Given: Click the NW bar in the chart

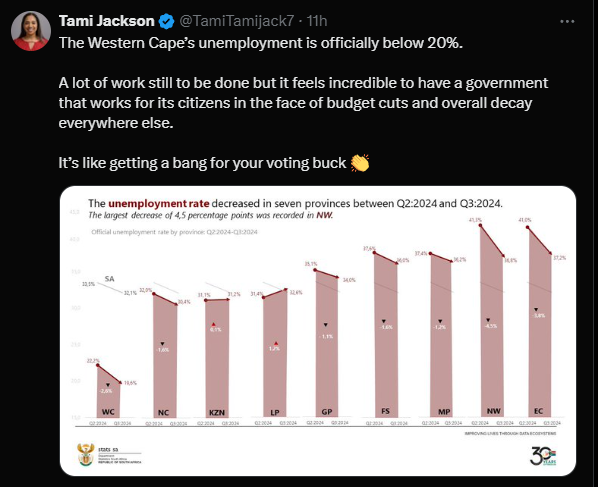Looking at the screenshot, I should pyautogui.click(x=492, y=321).
